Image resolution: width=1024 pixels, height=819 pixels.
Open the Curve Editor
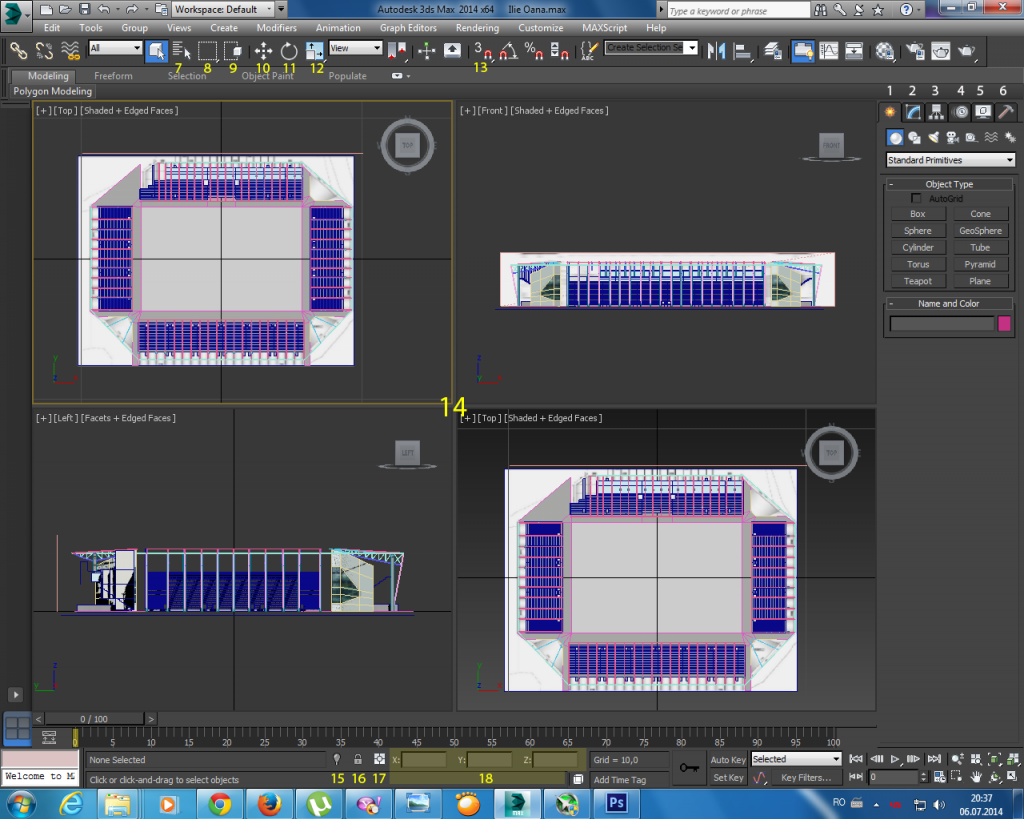coord(829,50)
